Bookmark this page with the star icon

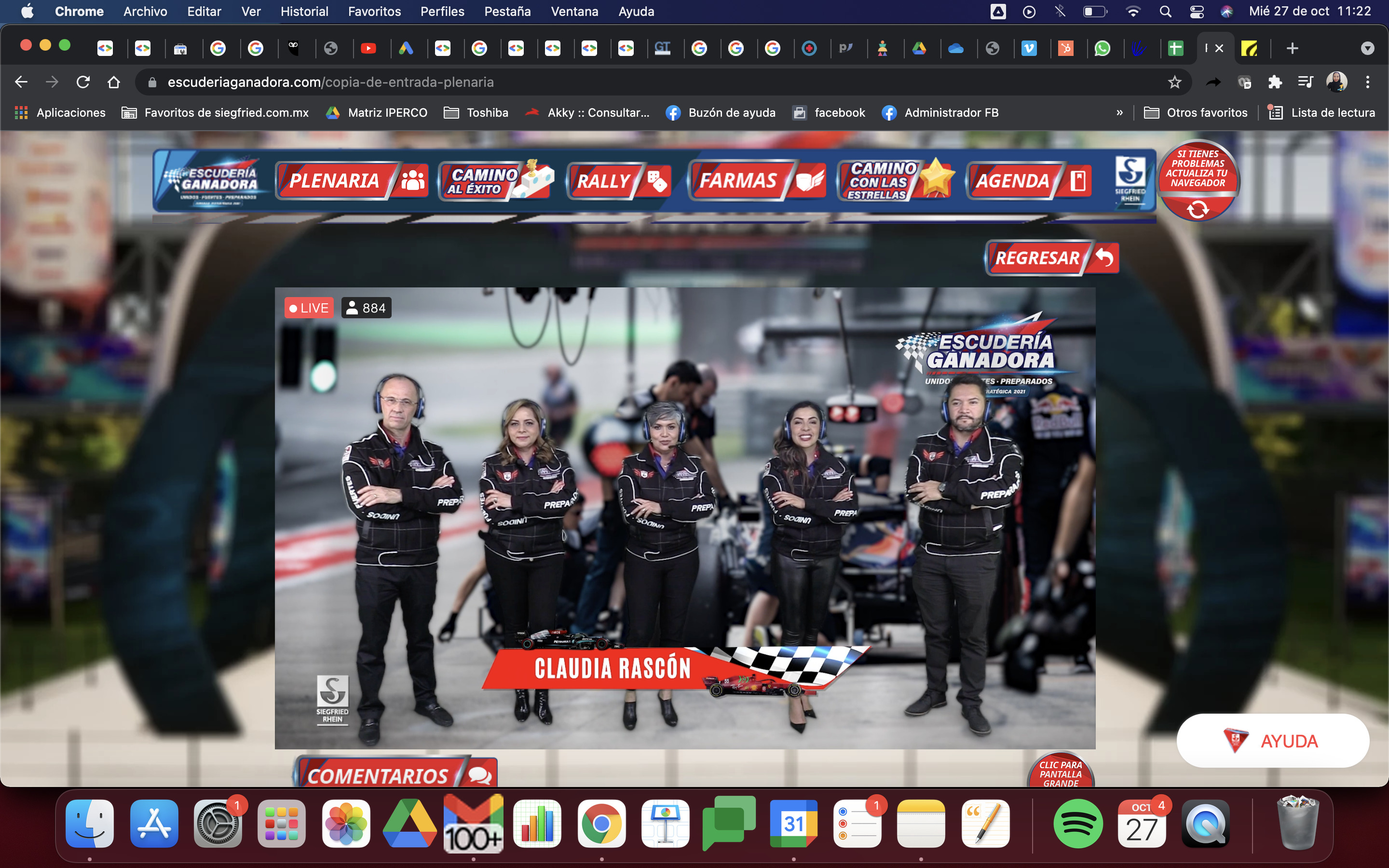tap(1174, 82)
